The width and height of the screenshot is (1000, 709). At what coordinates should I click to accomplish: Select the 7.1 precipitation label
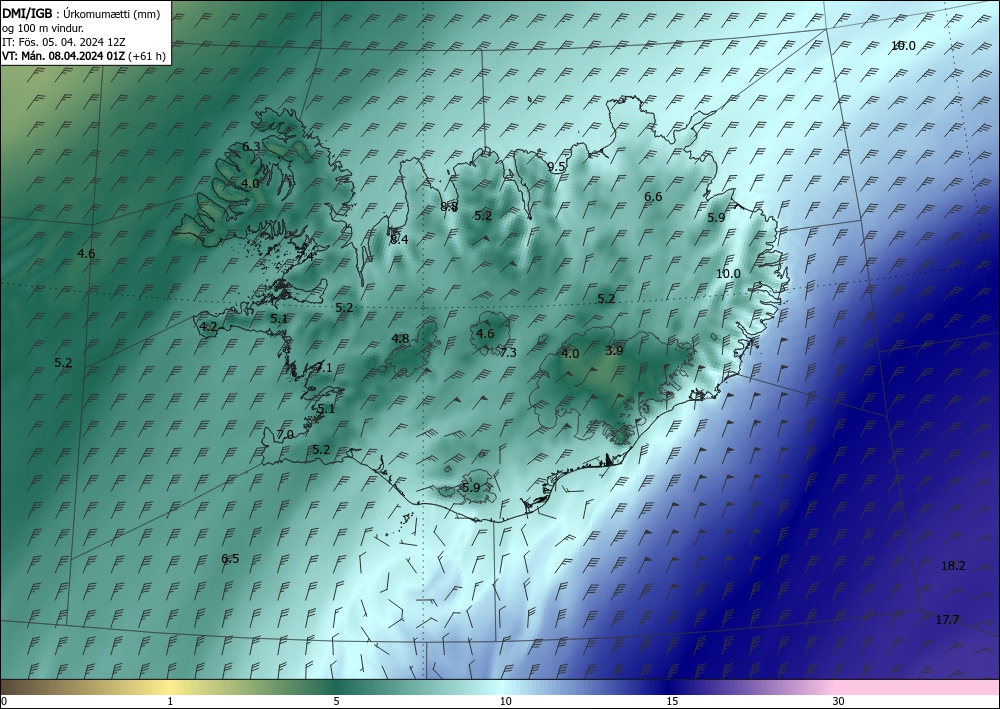(324, 367)
